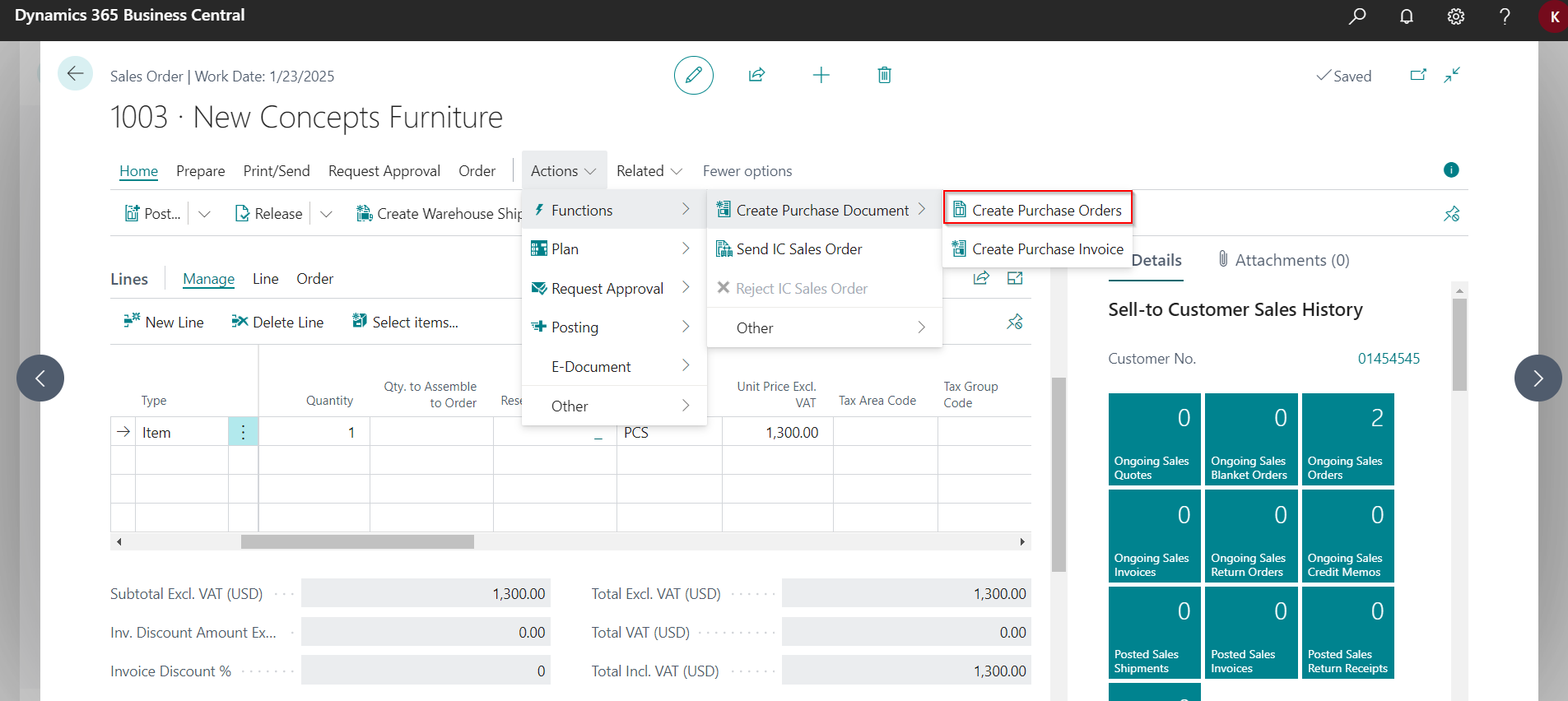This screenshot has height=701, width=1568.
Task: Click the pencil edit icon
Action: 693,76
